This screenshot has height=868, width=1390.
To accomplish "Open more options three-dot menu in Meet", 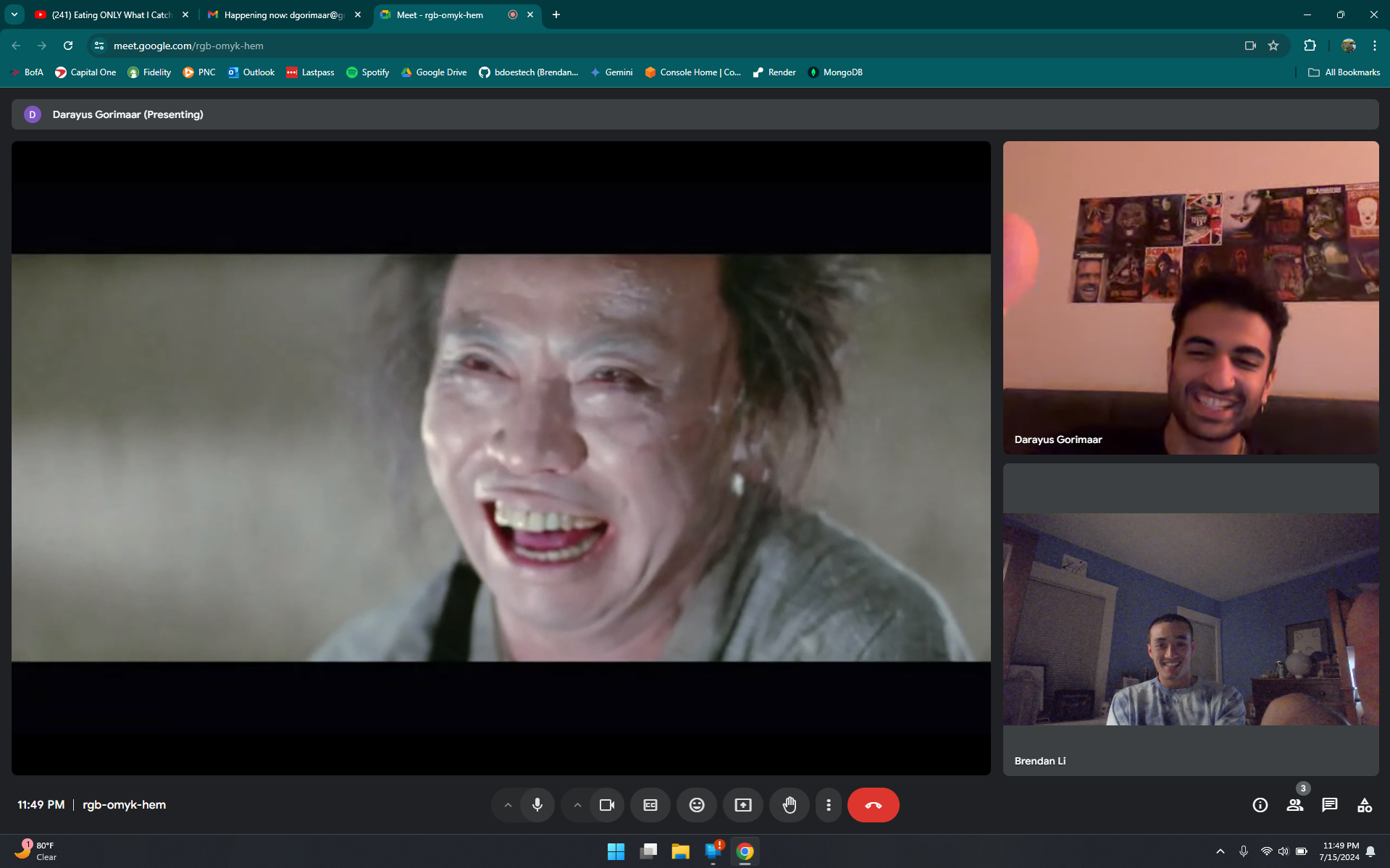I will (x=829, y=805).
